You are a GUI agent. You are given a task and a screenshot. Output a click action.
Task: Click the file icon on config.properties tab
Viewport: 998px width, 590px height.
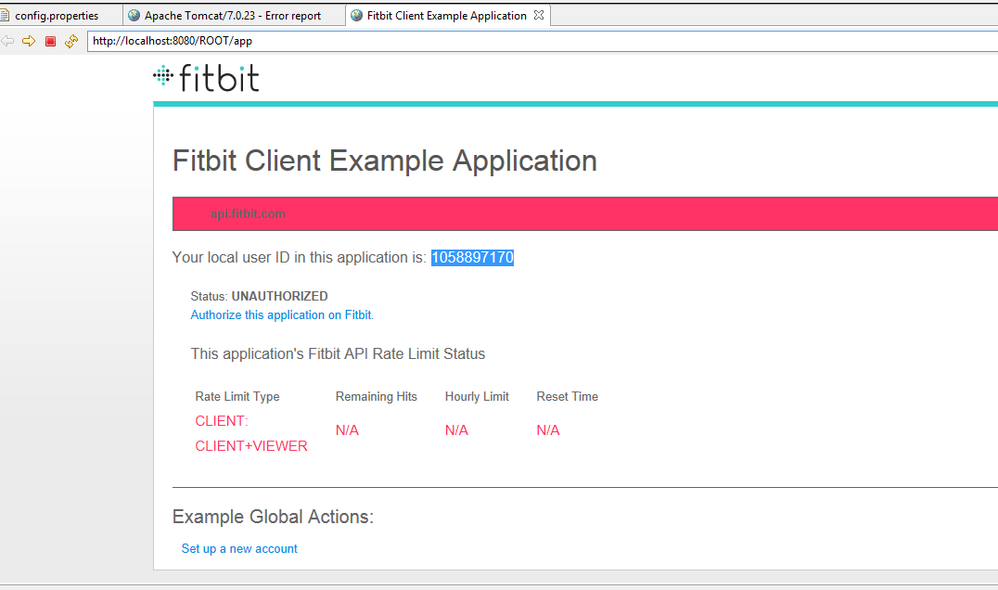click(x=4, y=15)
